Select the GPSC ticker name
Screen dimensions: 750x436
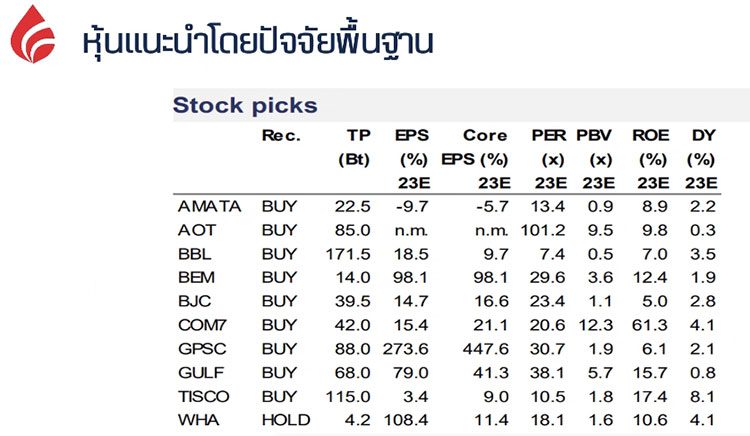pos(201,348)
